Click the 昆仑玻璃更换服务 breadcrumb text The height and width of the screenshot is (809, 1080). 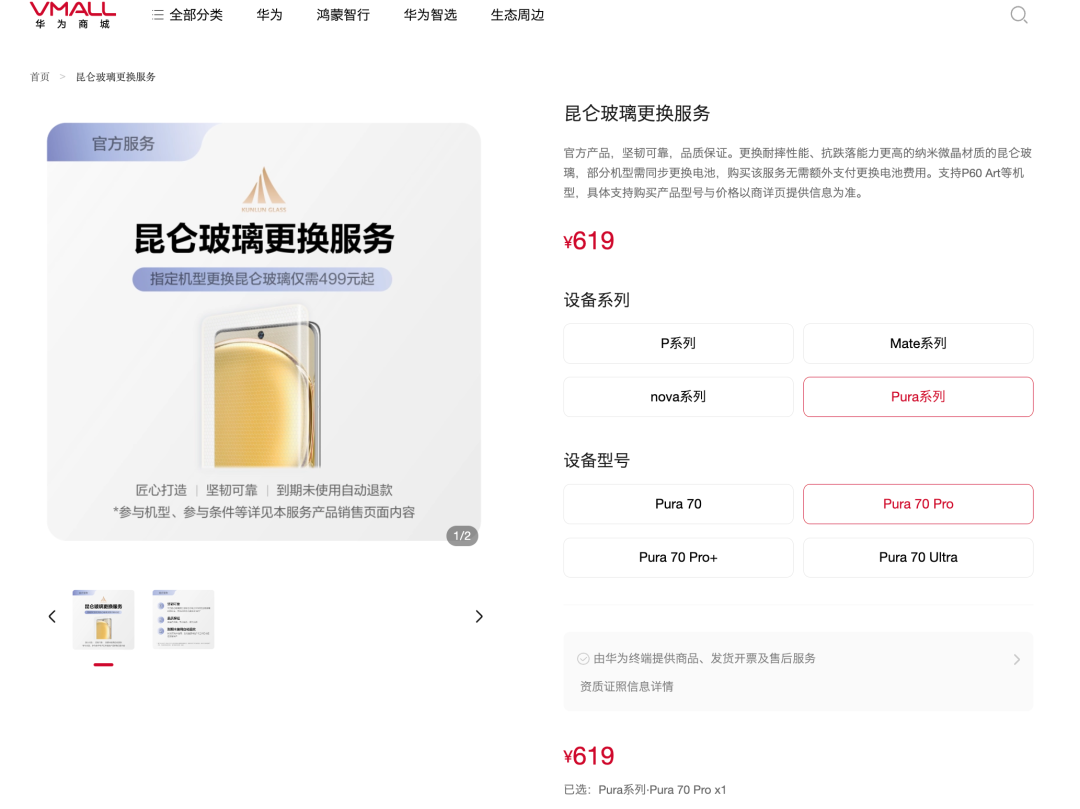[116, 77]
